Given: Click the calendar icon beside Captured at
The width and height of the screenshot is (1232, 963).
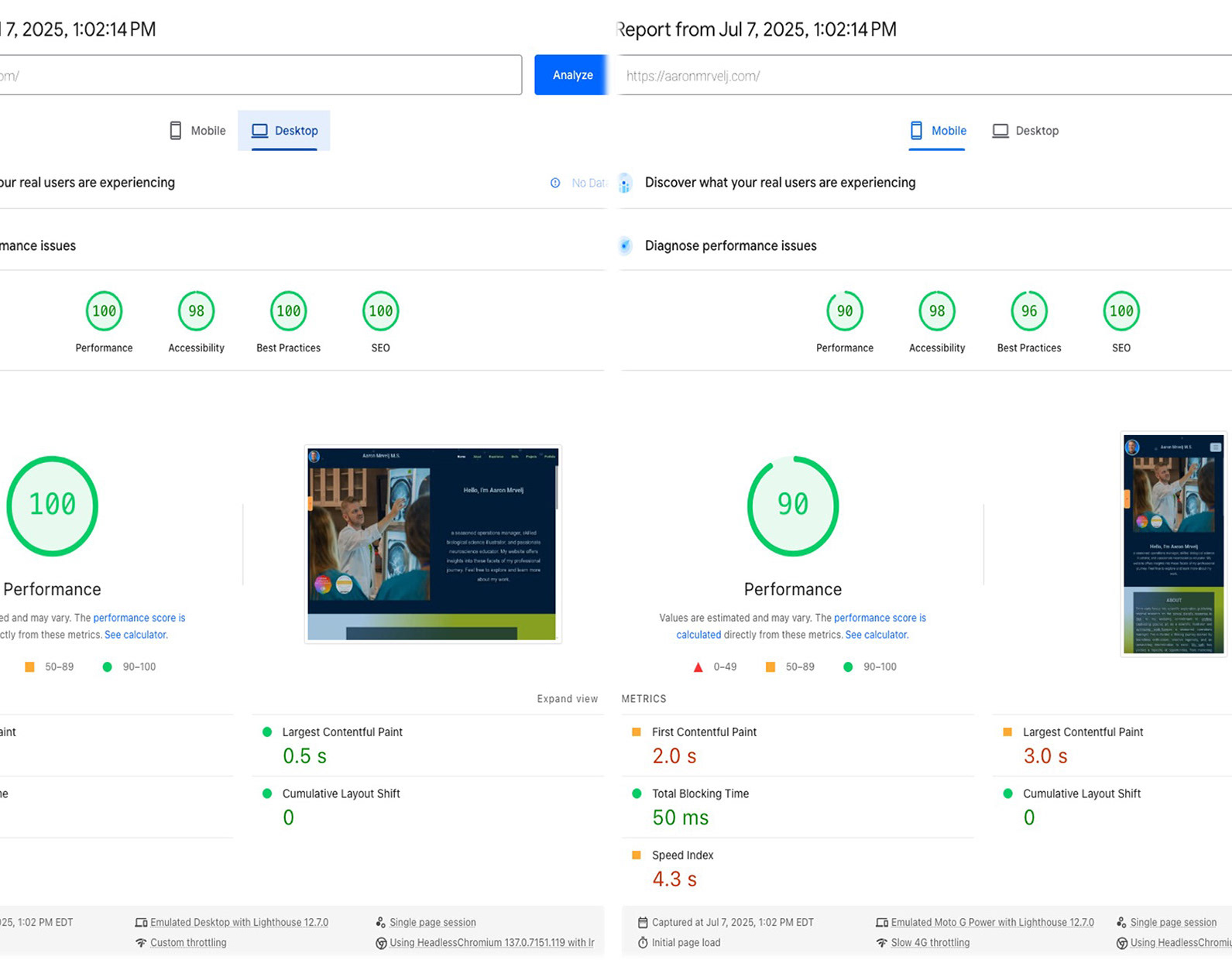Looking at the screenshot, I should pos(643,923).
